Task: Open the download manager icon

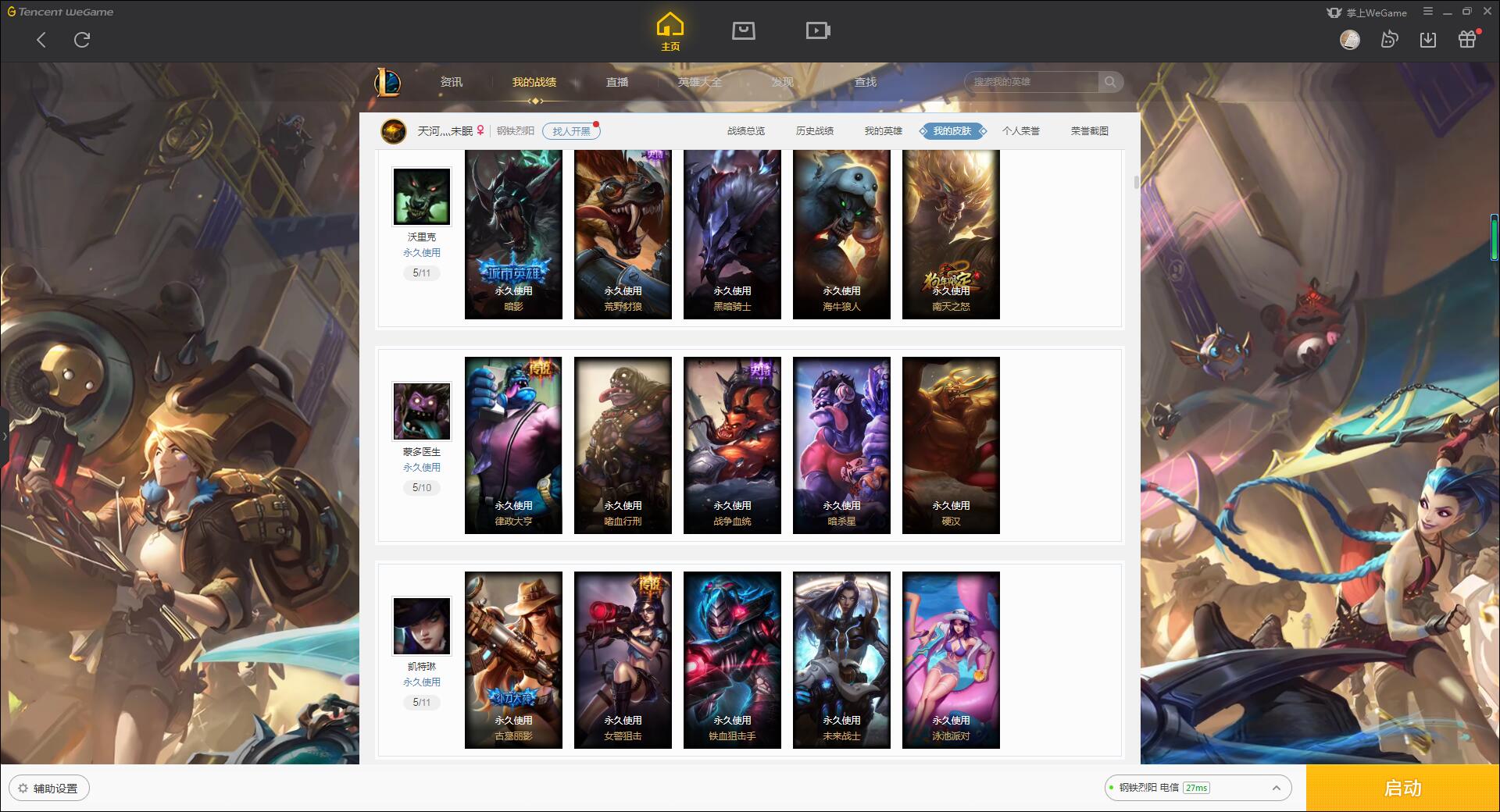Action: tap(1428, 39)
